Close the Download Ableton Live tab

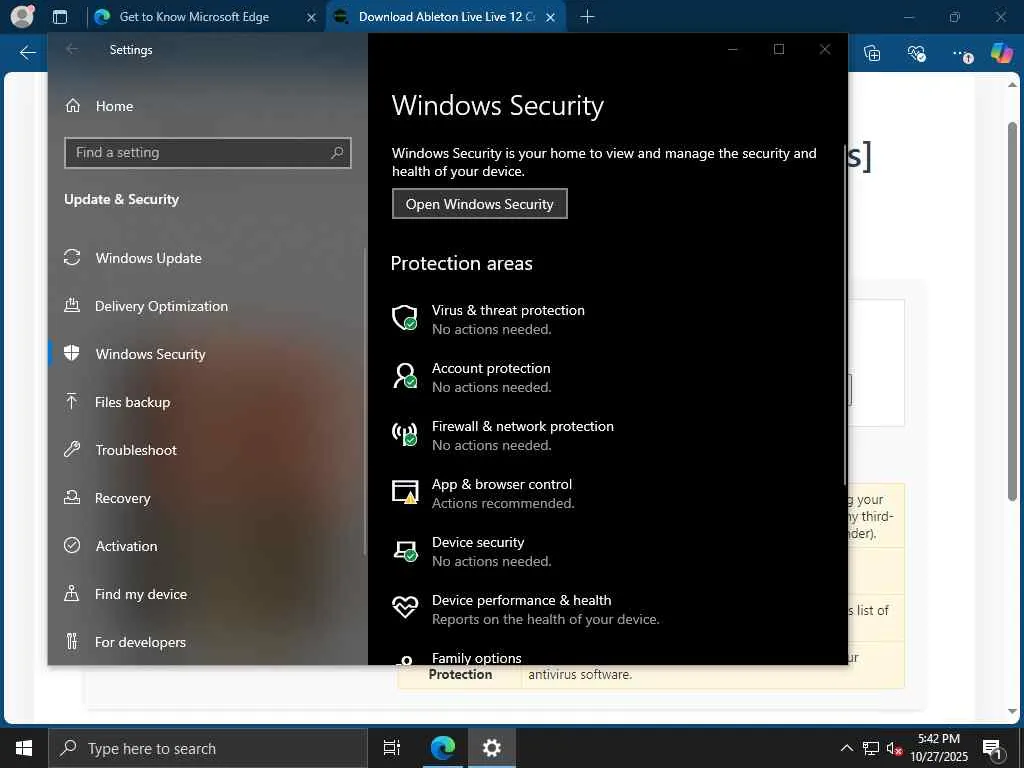point(551,18)
